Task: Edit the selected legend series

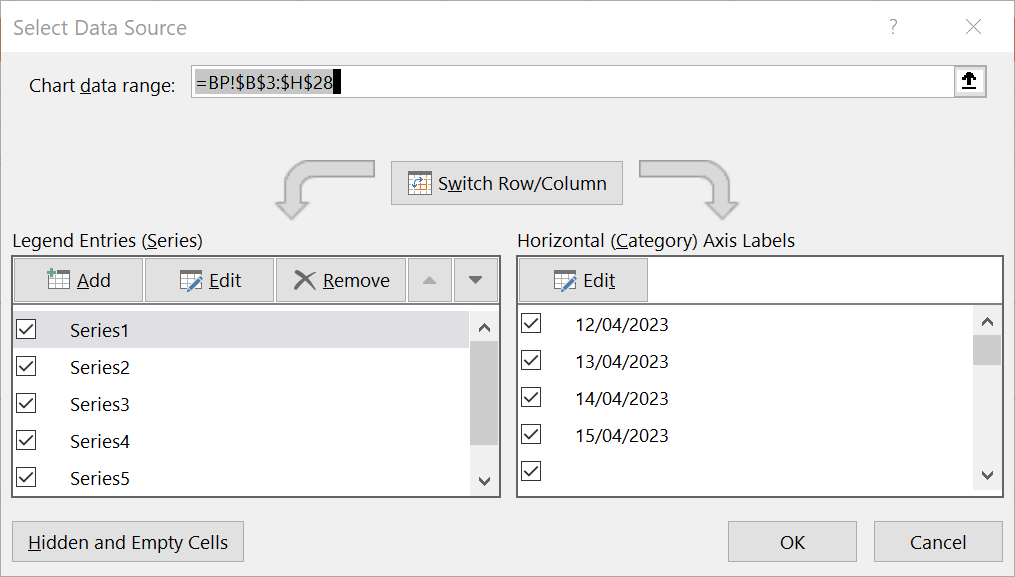Action: [x=210, y=280]
